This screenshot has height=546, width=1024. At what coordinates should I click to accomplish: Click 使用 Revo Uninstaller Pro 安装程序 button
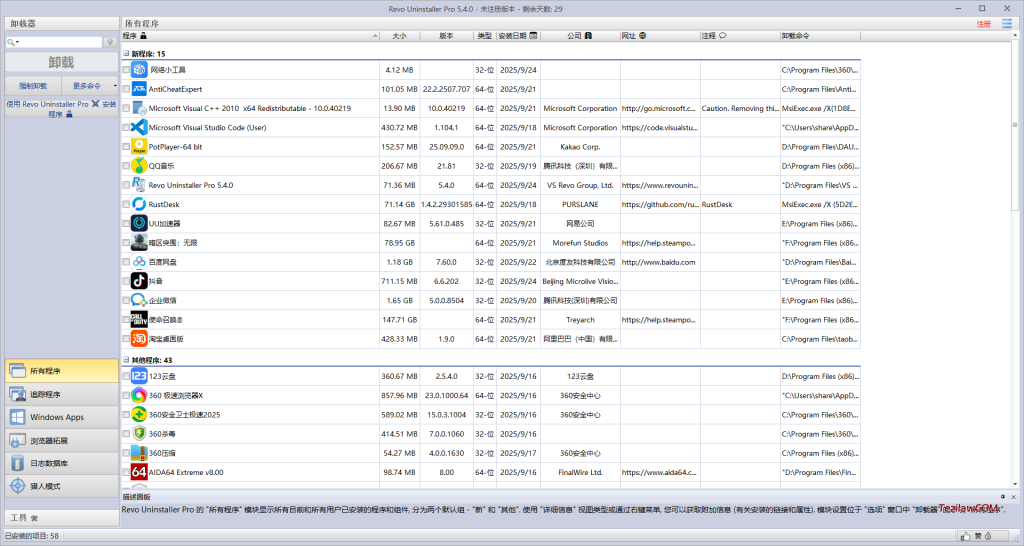click(61, 108)
